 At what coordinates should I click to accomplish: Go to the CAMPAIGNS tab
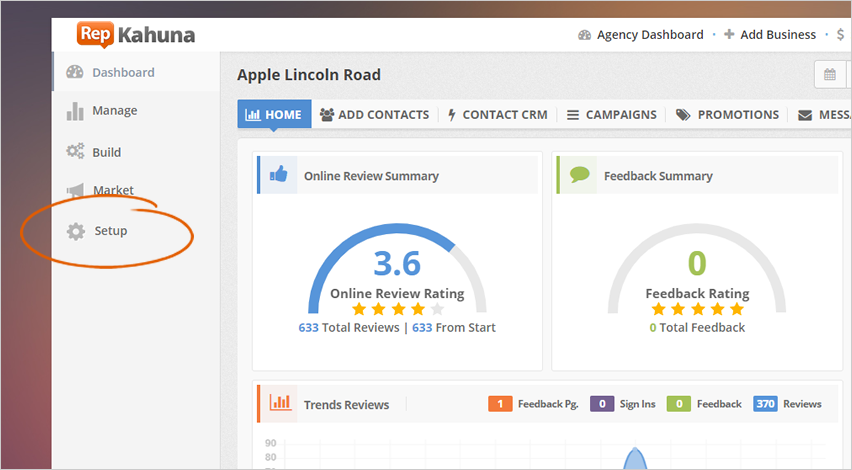[x=611, y=115]
